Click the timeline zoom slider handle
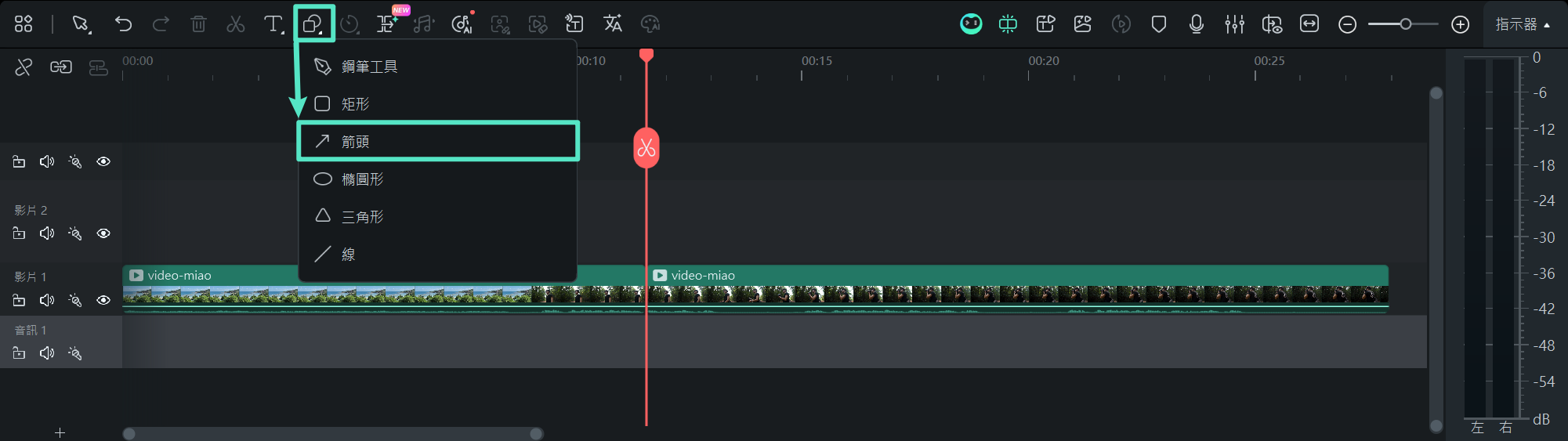 pos(1406,24)
